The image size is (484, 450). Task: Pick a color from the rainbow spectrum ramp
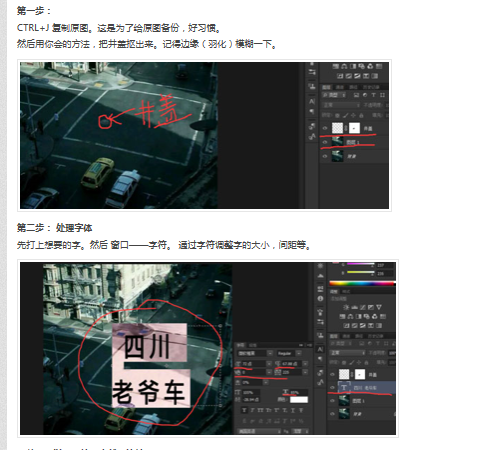click(362, 284)
